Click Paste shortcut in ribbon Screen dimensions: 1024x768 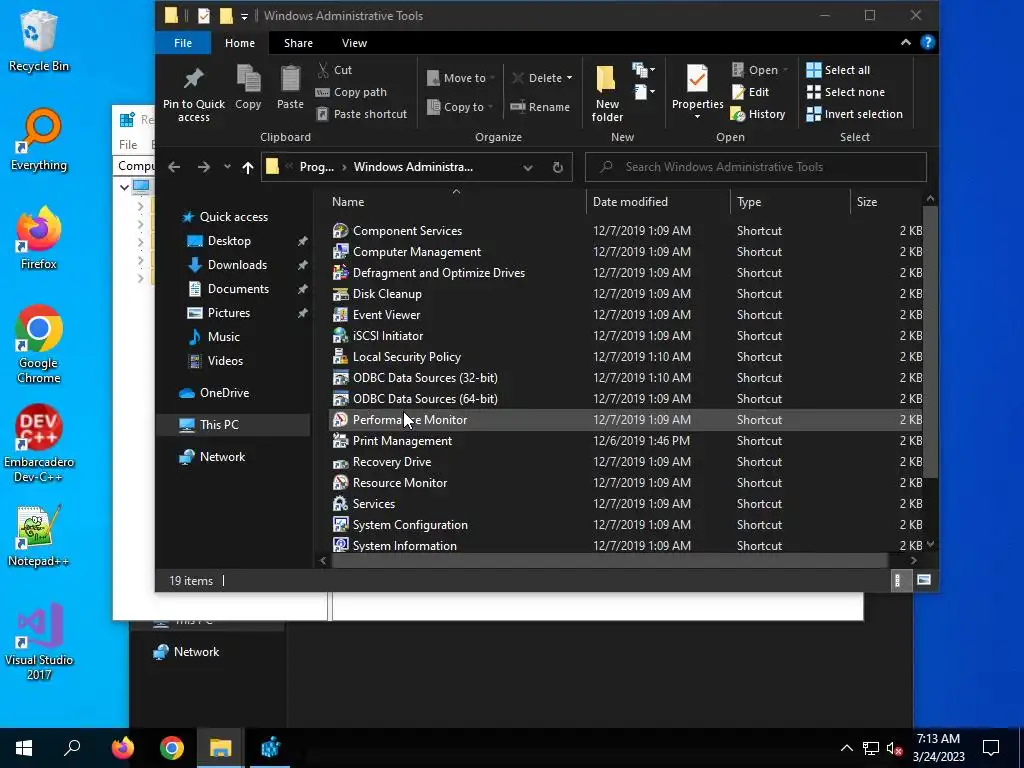[361, 114]
